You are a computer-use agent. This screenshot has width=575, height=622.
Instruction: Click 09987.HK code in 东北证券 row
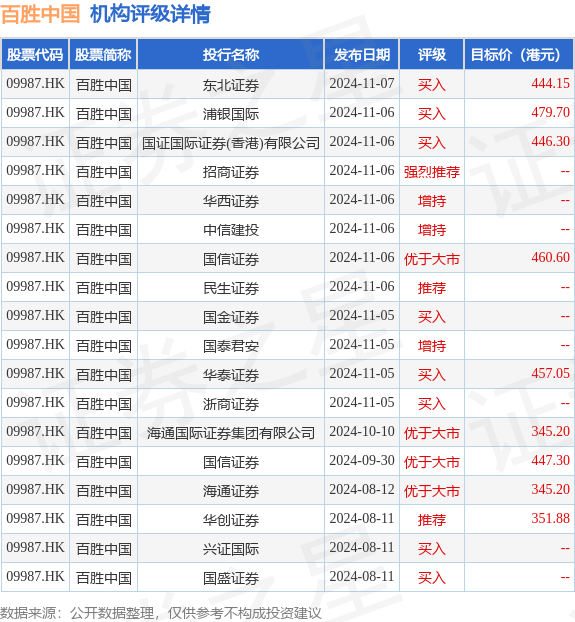point(35,83)
